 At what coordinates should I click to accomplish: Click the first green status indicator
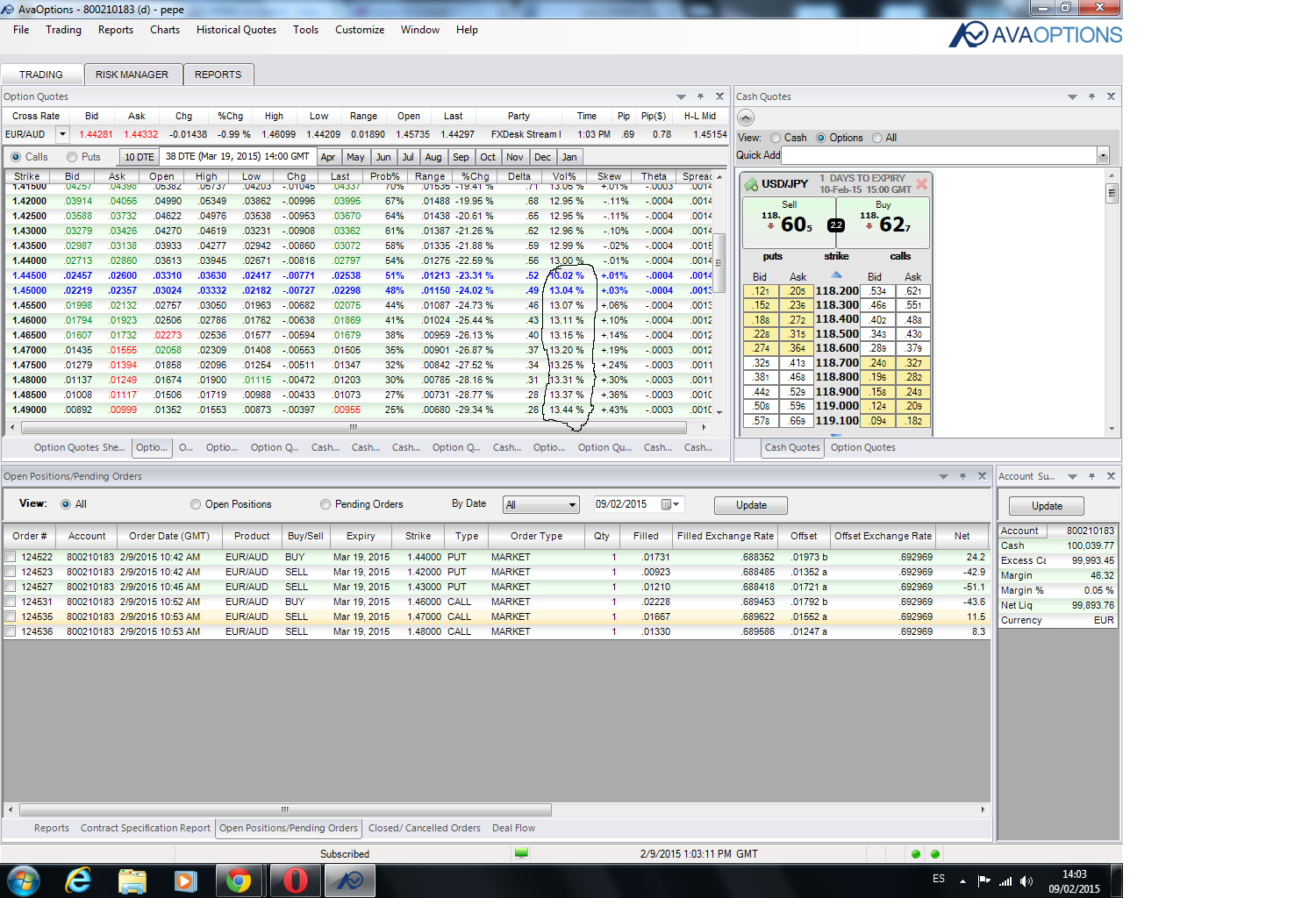(916, 854)
